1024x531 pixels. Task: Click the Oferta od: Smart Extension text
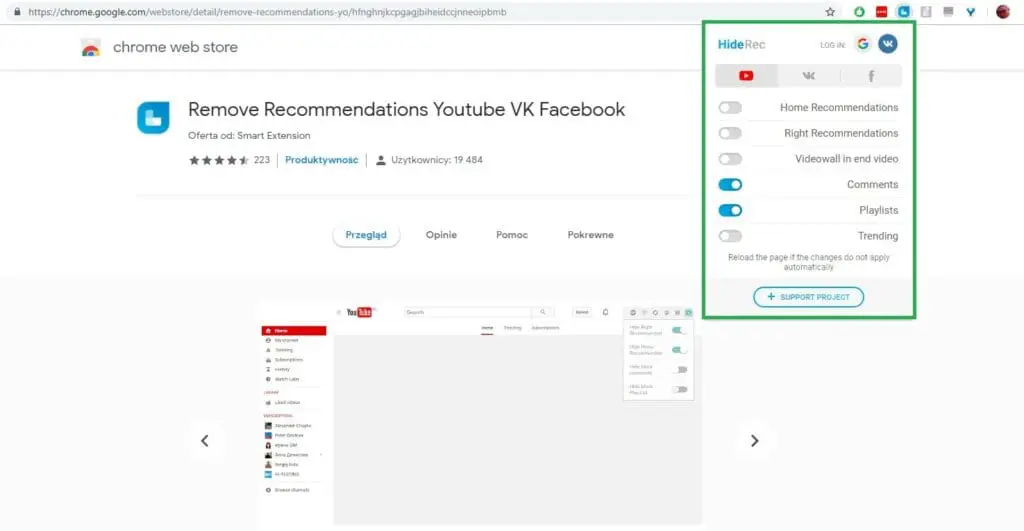(249, 136)
